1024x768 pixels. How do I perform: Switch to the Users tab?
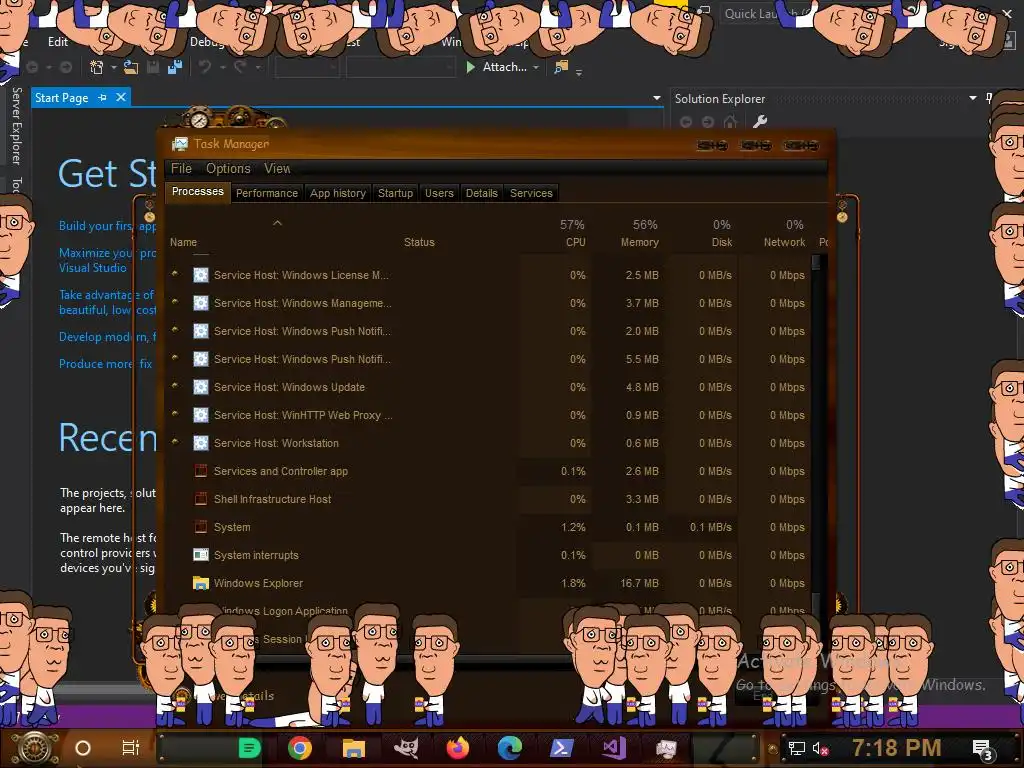pyautogui.click(x=439, y=193)
